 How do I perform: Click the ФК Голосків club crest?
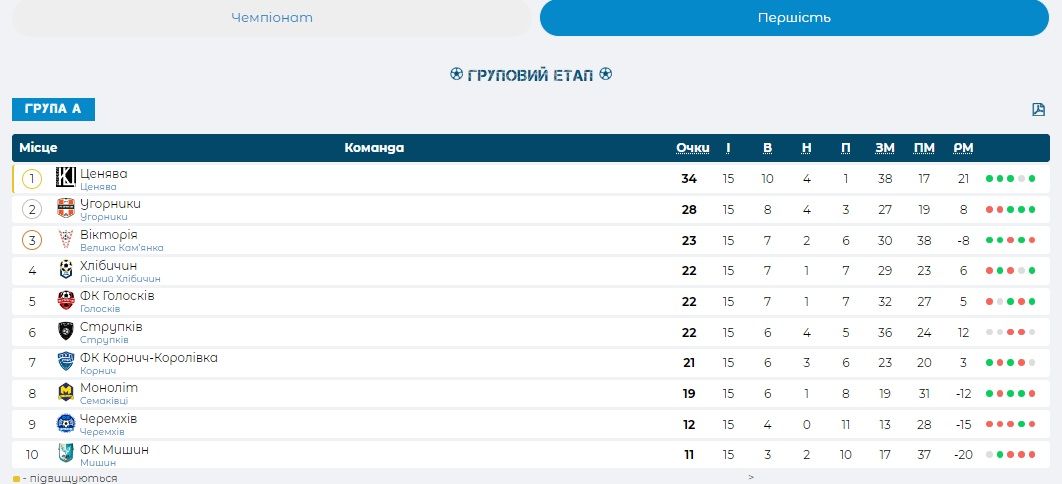[x=66, y=300]
